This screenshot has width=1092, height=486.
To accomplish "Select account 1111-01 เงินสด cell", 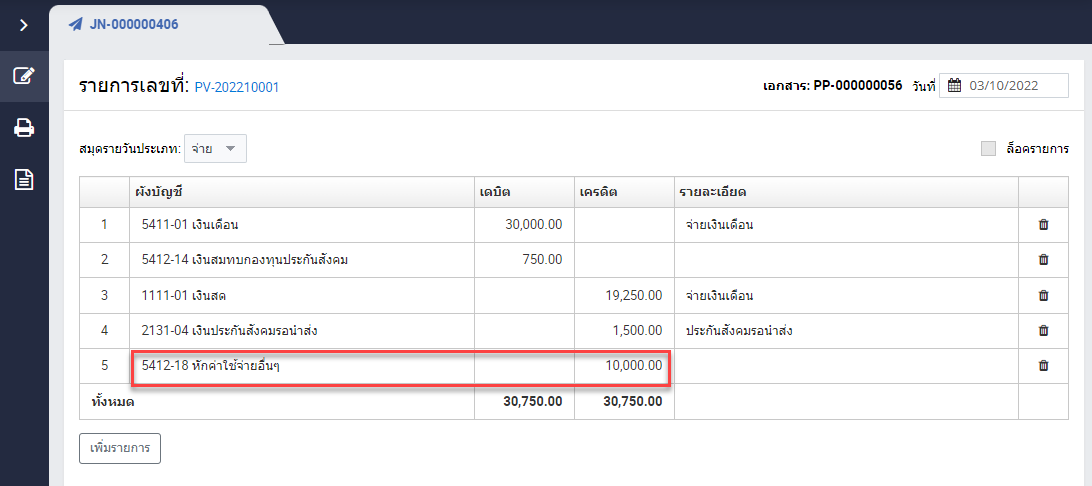I will 302,295.
